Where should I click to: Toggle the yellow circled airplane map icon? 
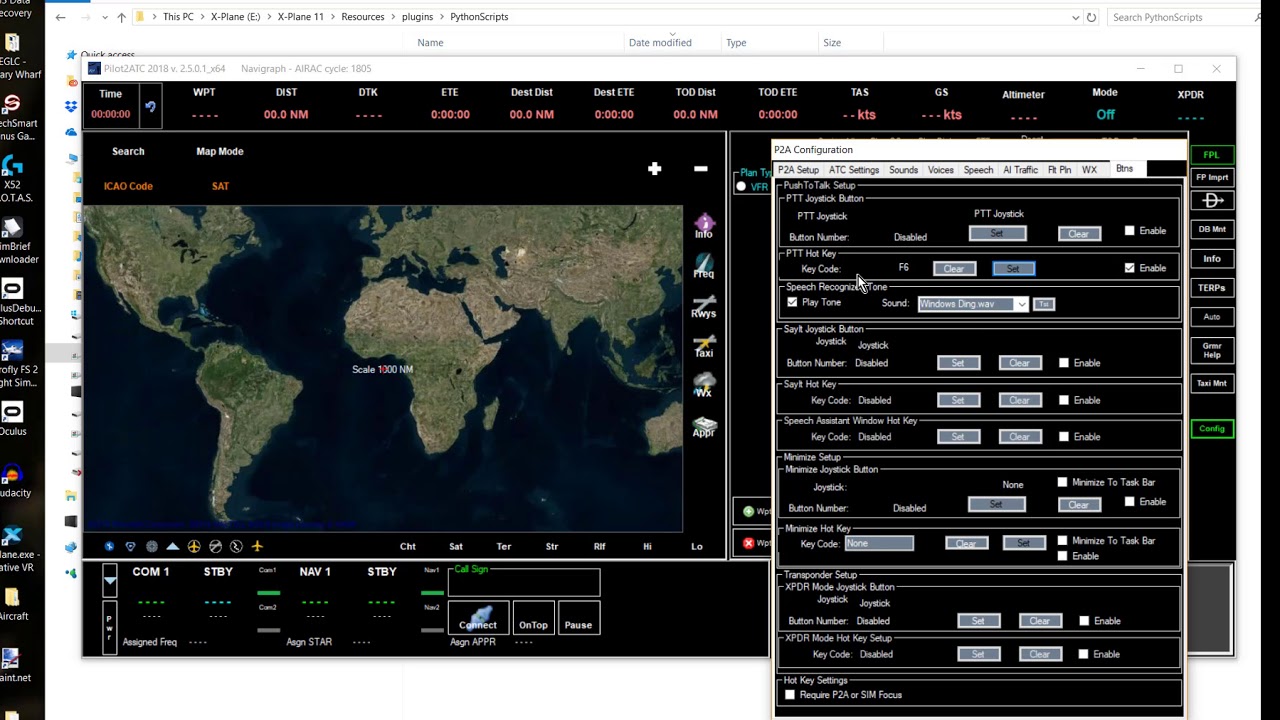click(x=194, y=546)
